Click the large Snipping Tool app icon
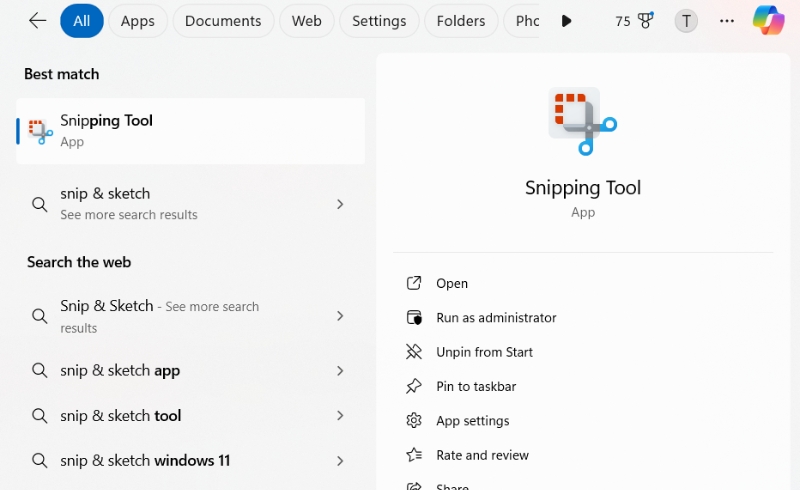The height and width of the screenshot is (490, 800). [x=583, y=121]
